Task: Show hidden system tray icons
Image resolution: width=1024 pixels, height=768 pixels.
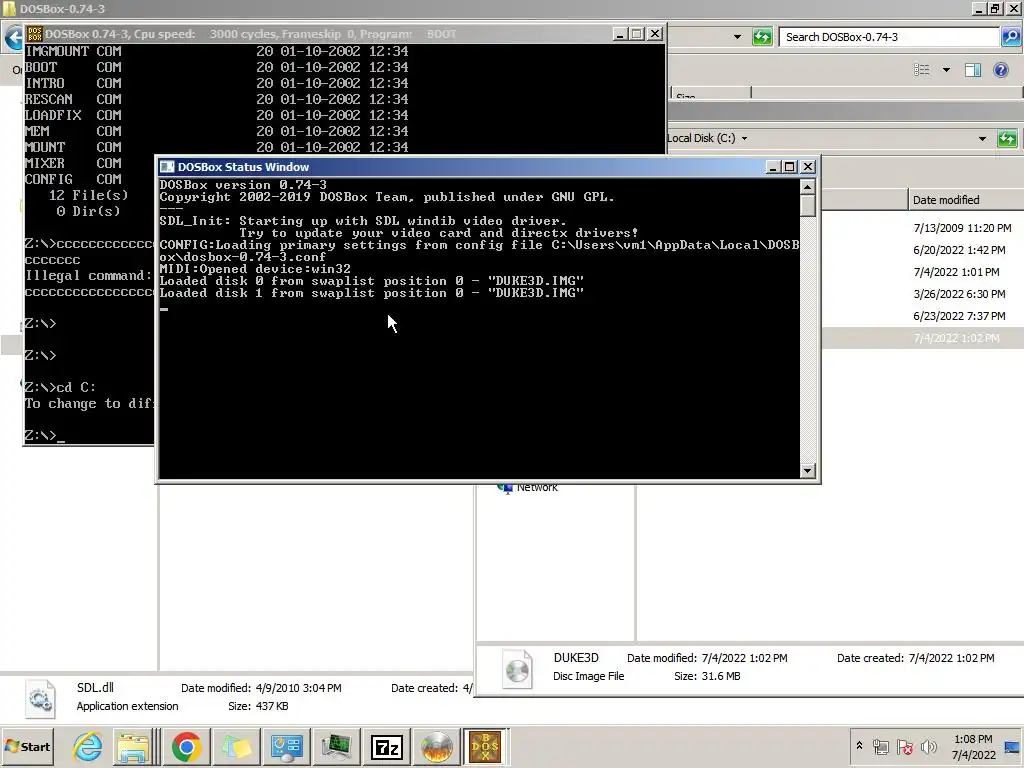Action: click(859, 746)
